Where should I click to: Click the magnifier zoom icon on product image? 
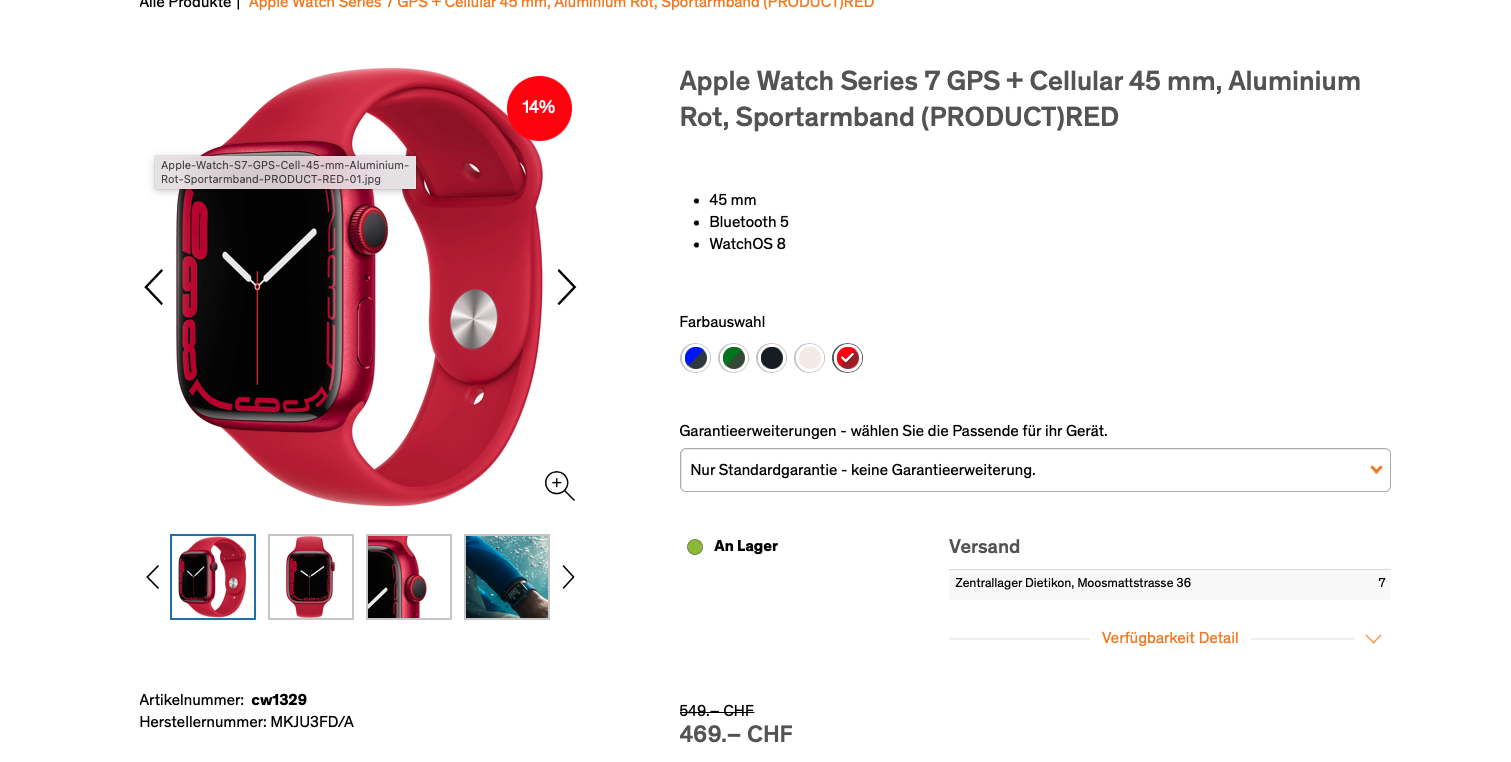pos(559,486)
